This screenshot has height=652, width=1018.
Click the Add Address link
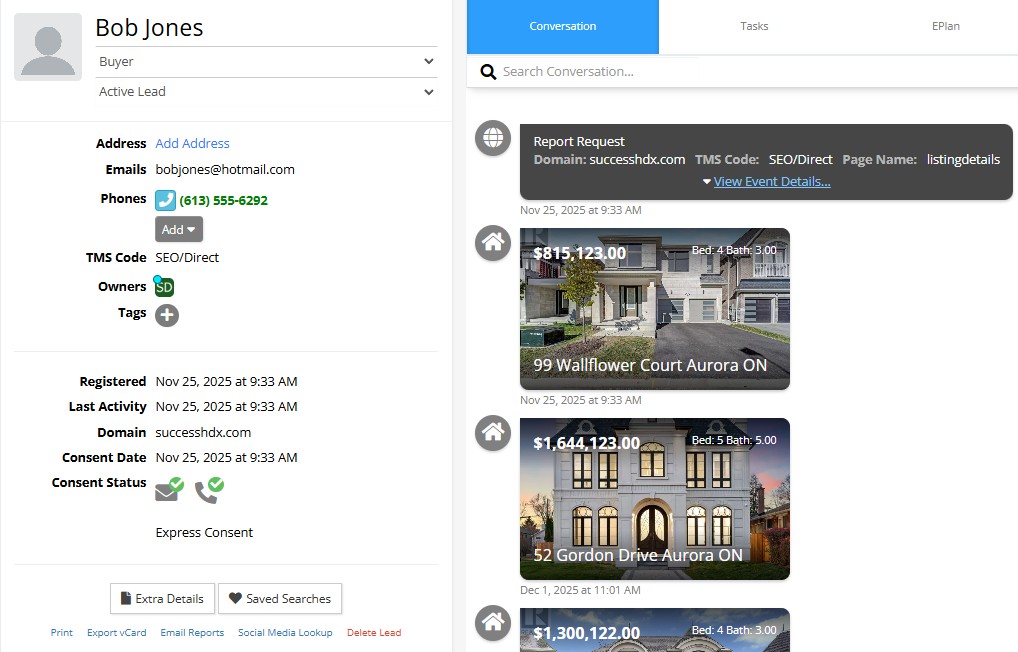(192, 144)
